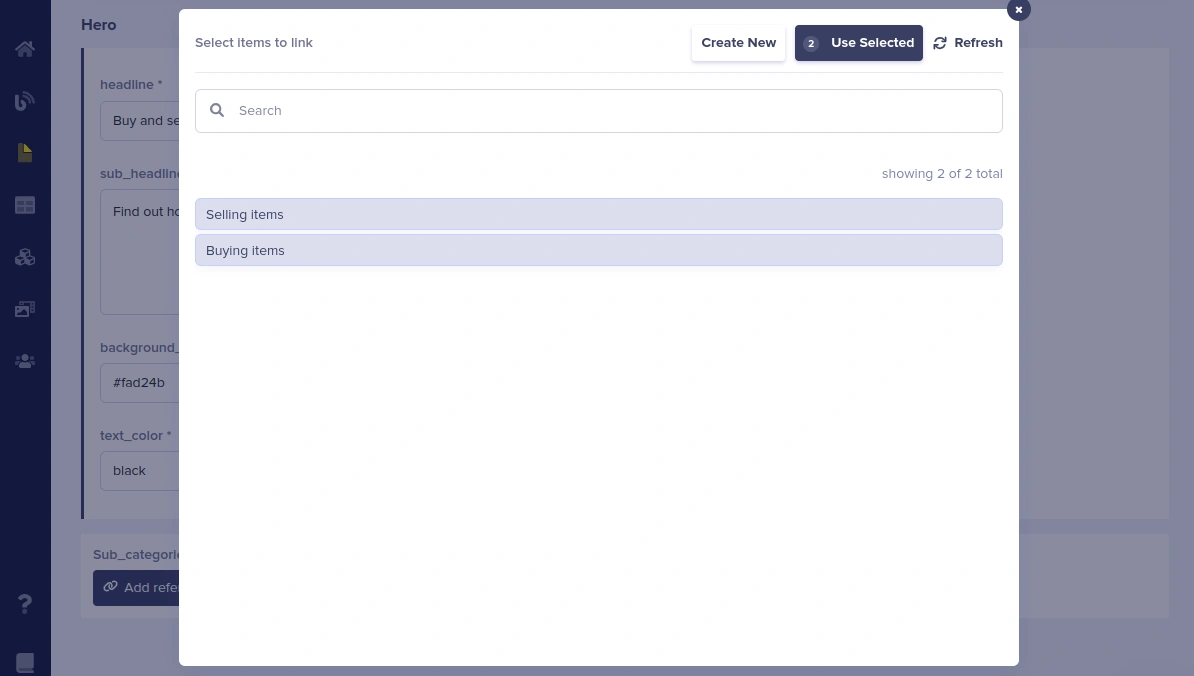The width and height of the screenshot is (1194, 676).
Task: Open the documentation book icon in sidebar
Action: click(x=25, y=662)
